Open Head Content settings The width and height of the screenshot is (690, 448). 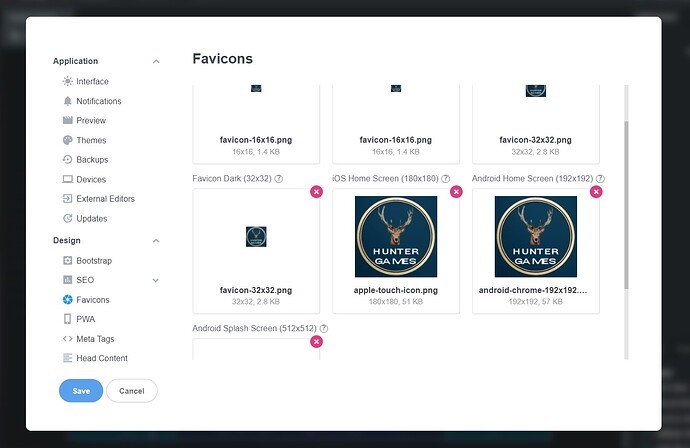pos(102,358)
